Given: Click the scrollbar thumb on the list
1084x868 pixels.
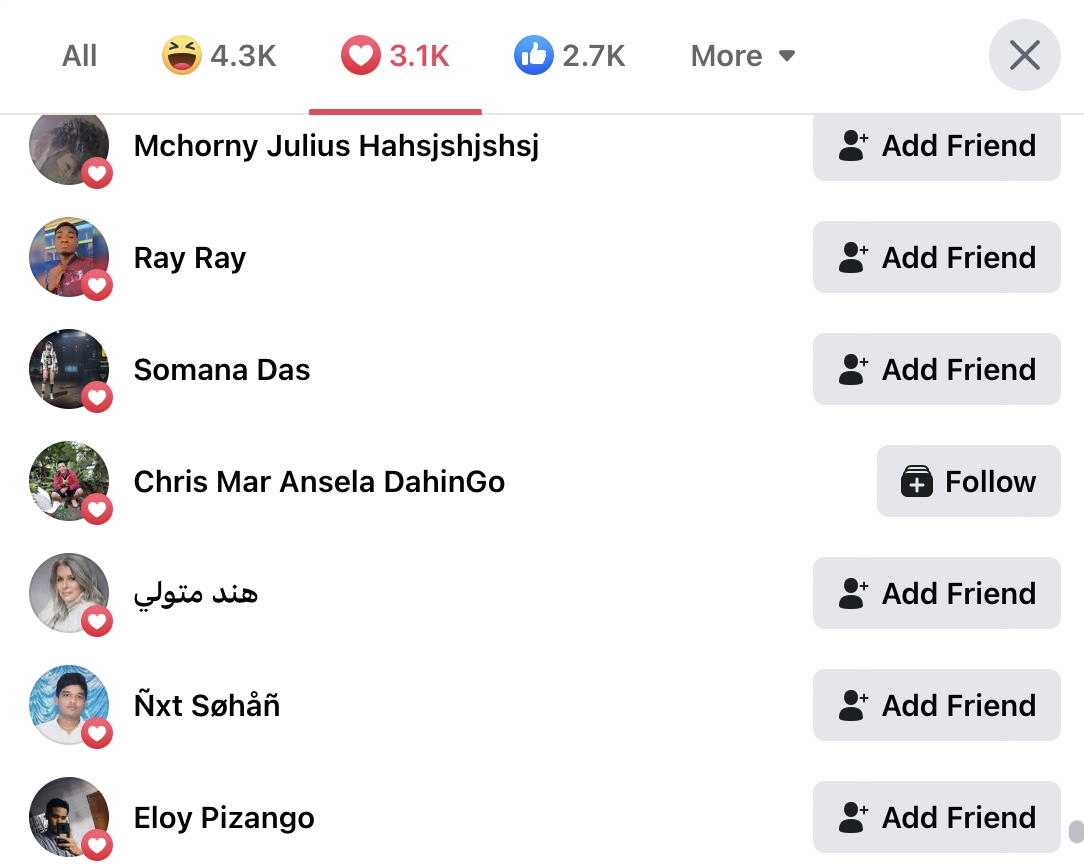Looking at the screenshot, I should [x=1076, y=831].
